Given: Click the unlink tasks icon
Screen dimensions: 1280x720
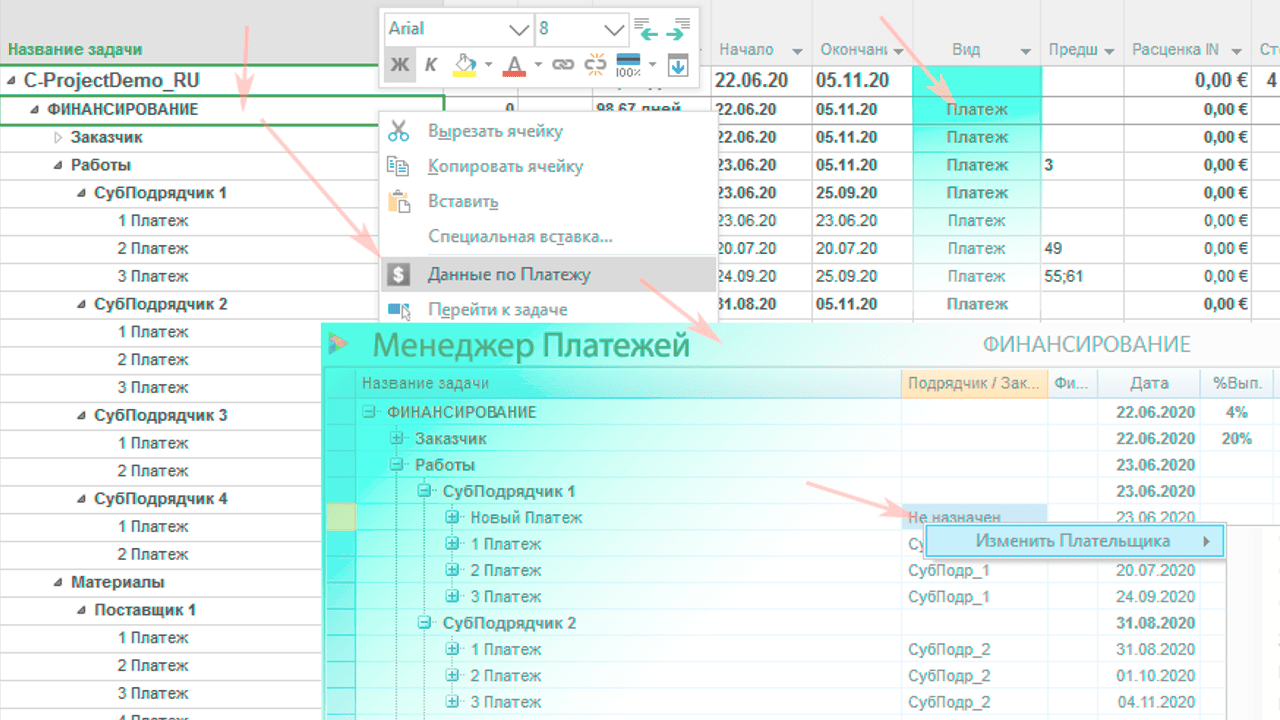Looking at the screenshot, I should click(595, 65).
